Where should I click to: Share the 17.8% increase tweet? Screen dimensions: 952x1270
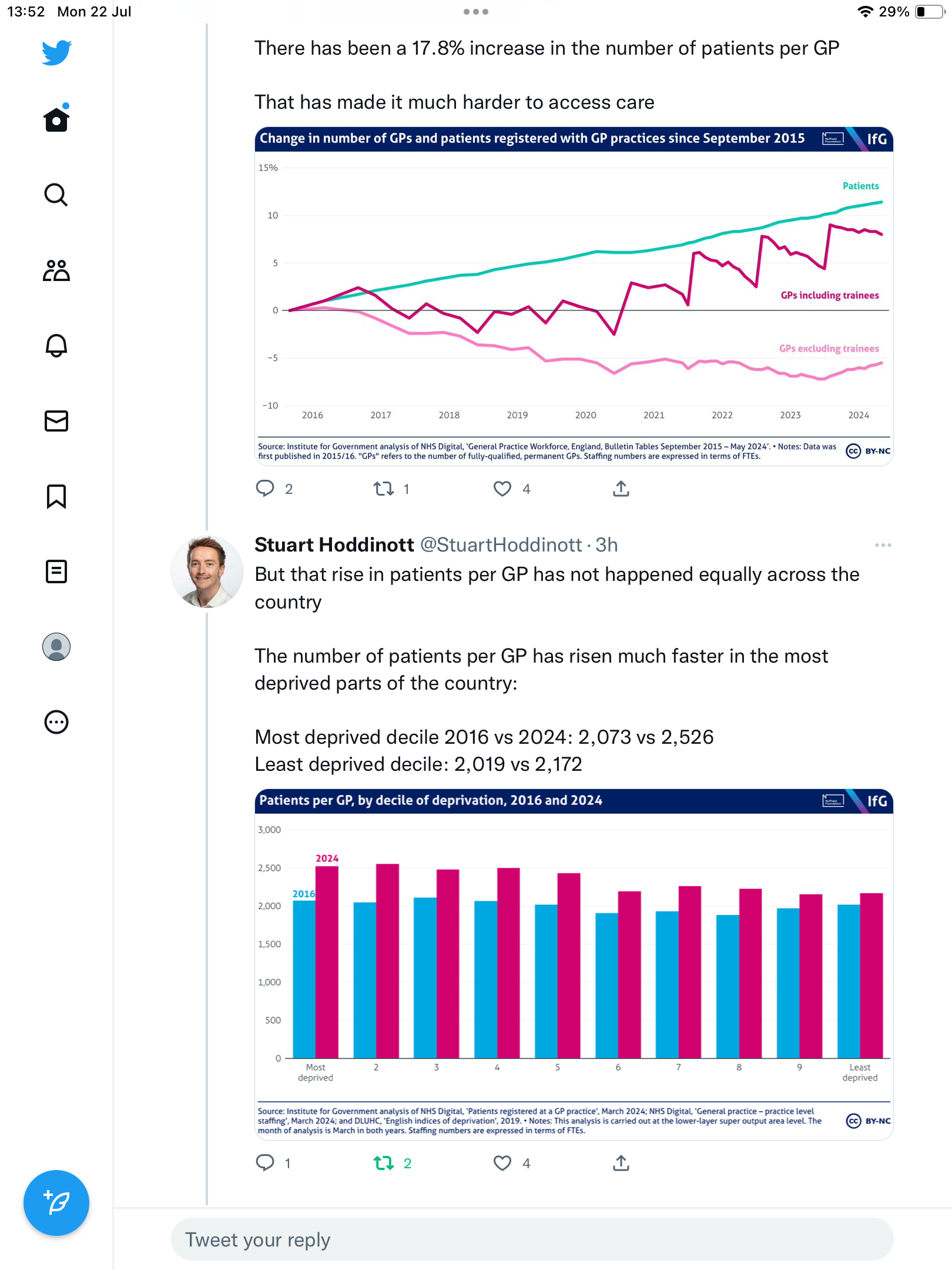pyautogui.click(x=621, y=489)
